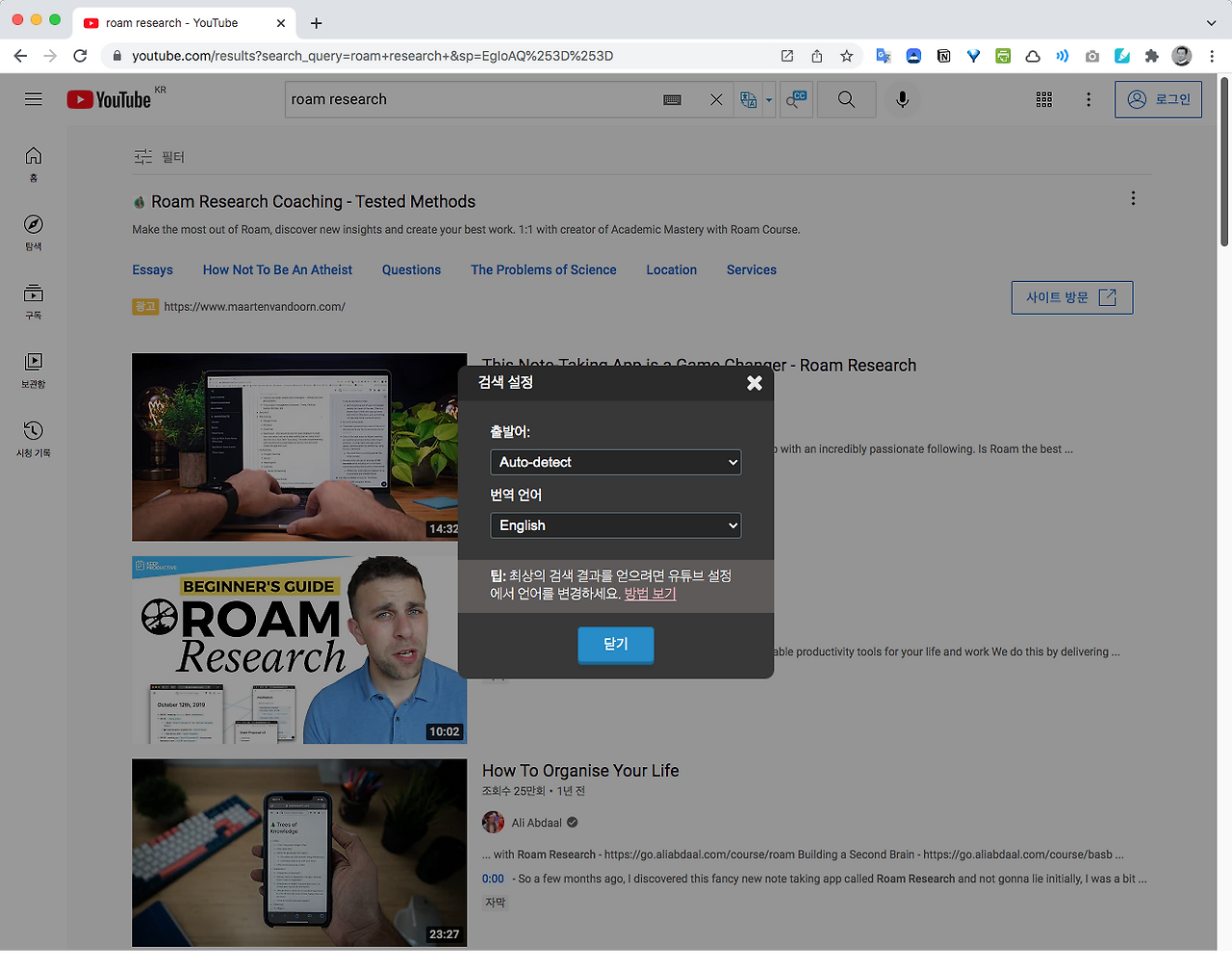Click the 로그인 sign-in button
The width and height of the screenshot is (1232, 970).
(1158, 99)
